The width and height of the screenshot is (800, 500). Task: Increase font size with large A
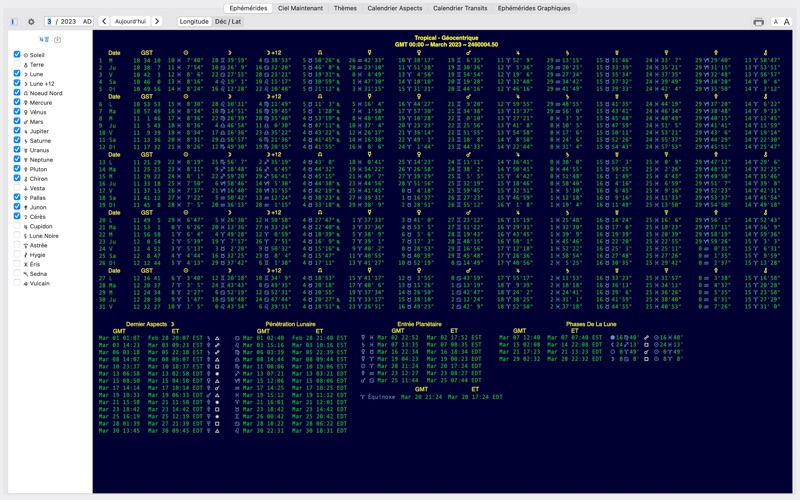pyautogui.click(x=787, y=22)
